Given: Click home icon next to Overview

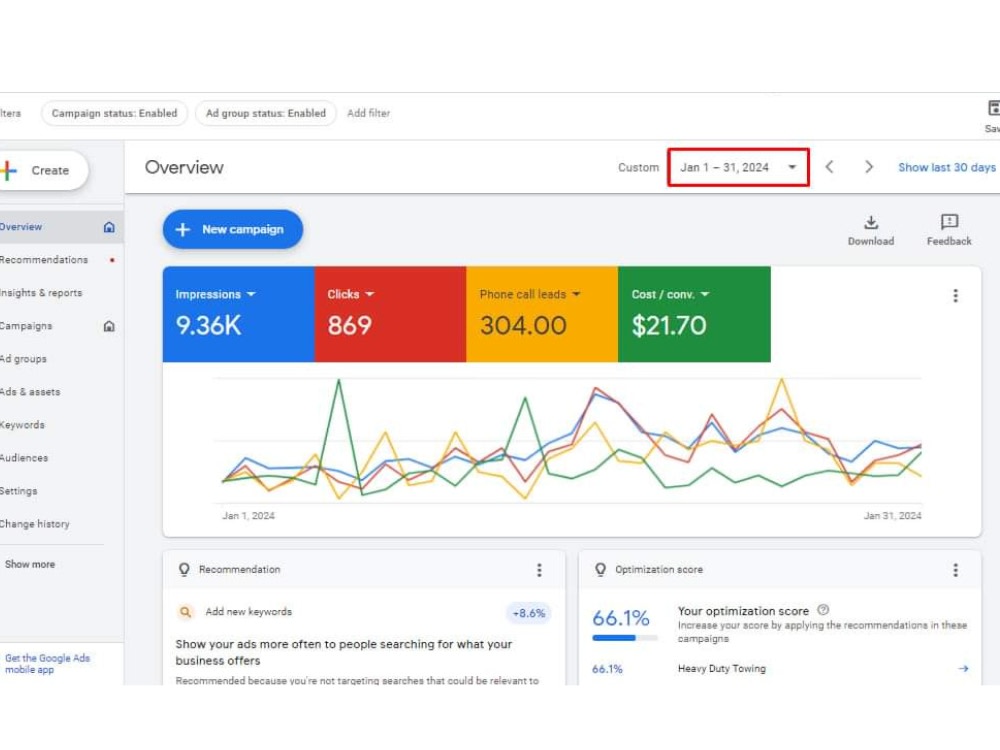Looking at the screenshot, I should tap(109, 227).
